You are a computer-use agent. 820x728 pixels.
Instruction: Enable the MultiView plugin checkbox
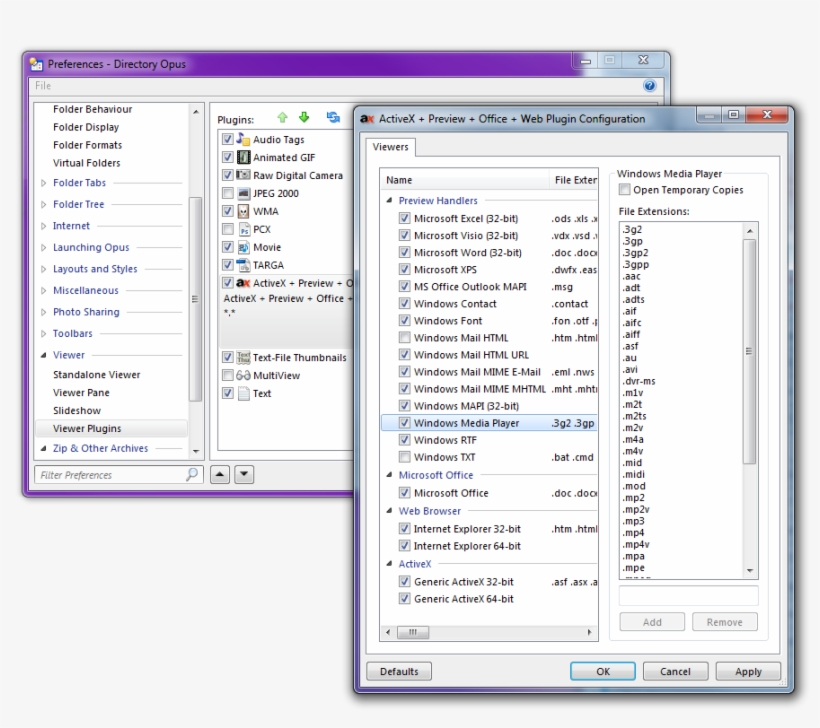[227, 376]
